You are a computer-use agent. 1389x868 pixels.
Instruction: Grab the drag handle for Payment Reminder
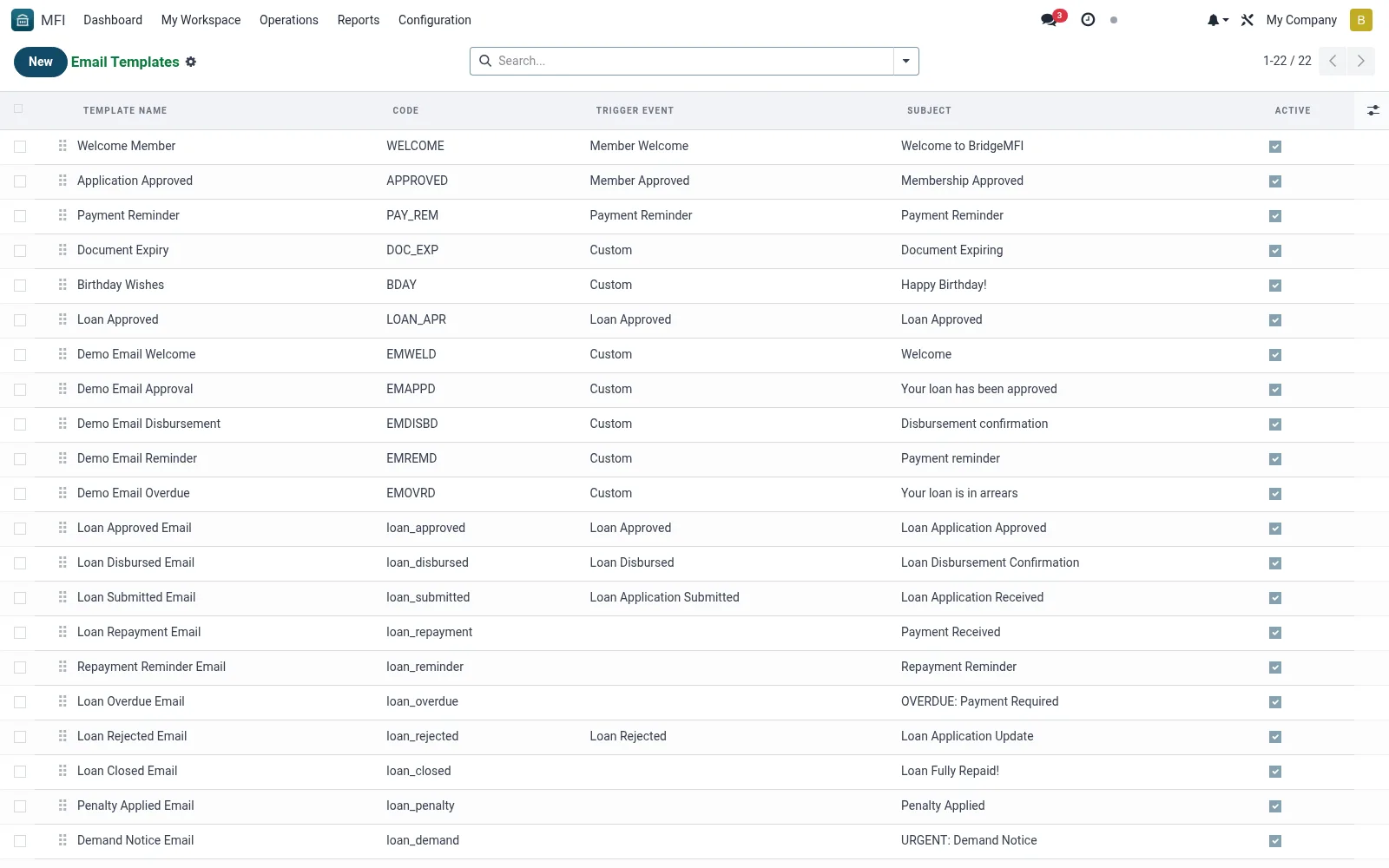point(63,215)
